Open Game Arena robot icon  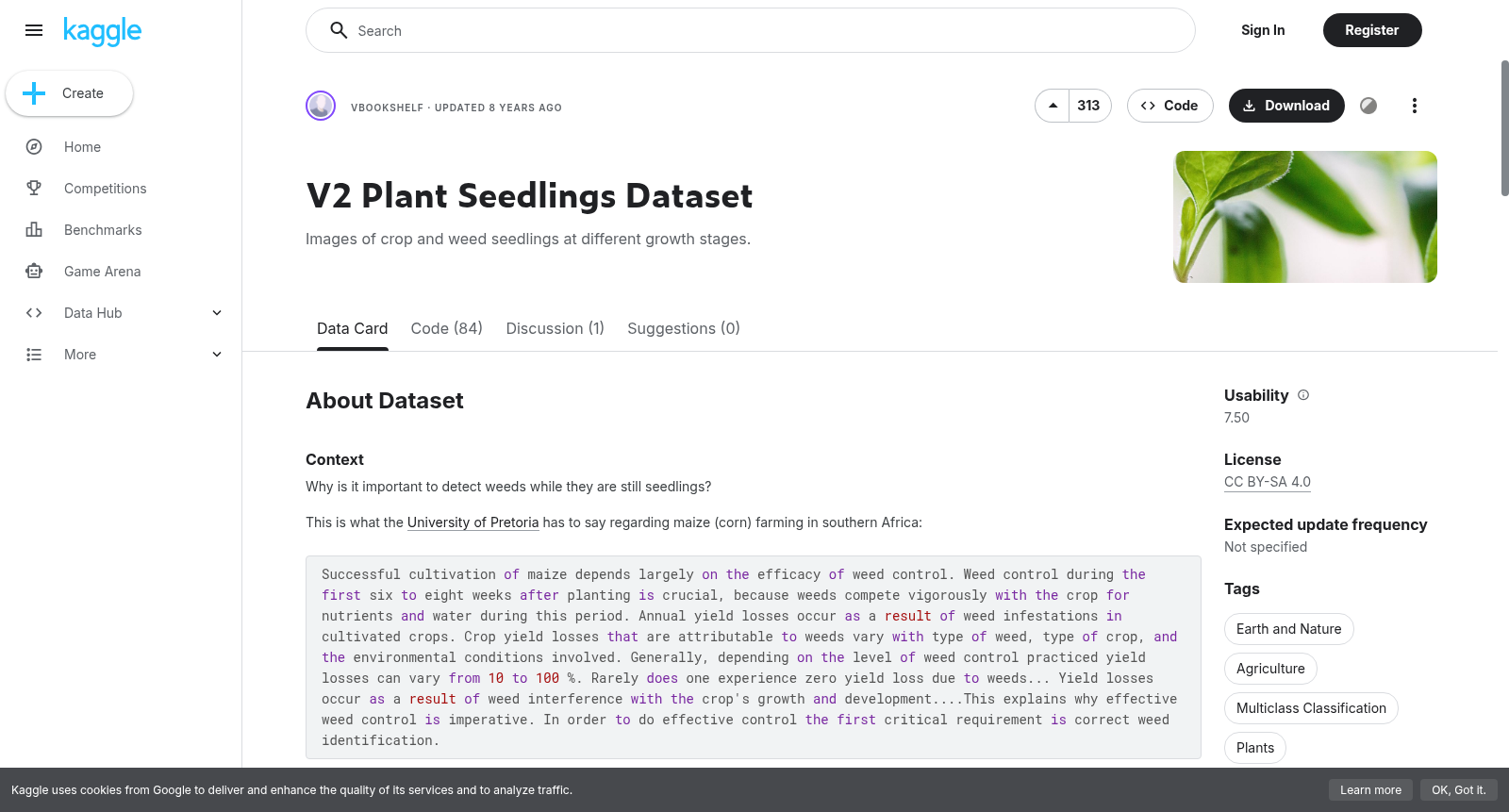pyautogui.click(x=34, y=272)
